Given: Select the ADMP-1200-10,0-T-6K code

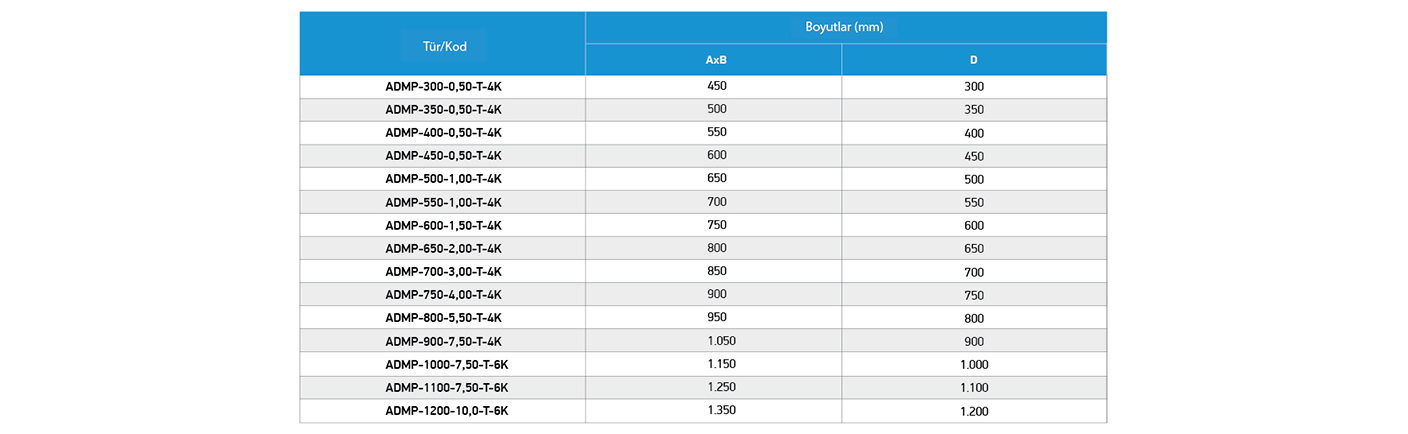Looking at the screenshot, I should click(447, 410).
